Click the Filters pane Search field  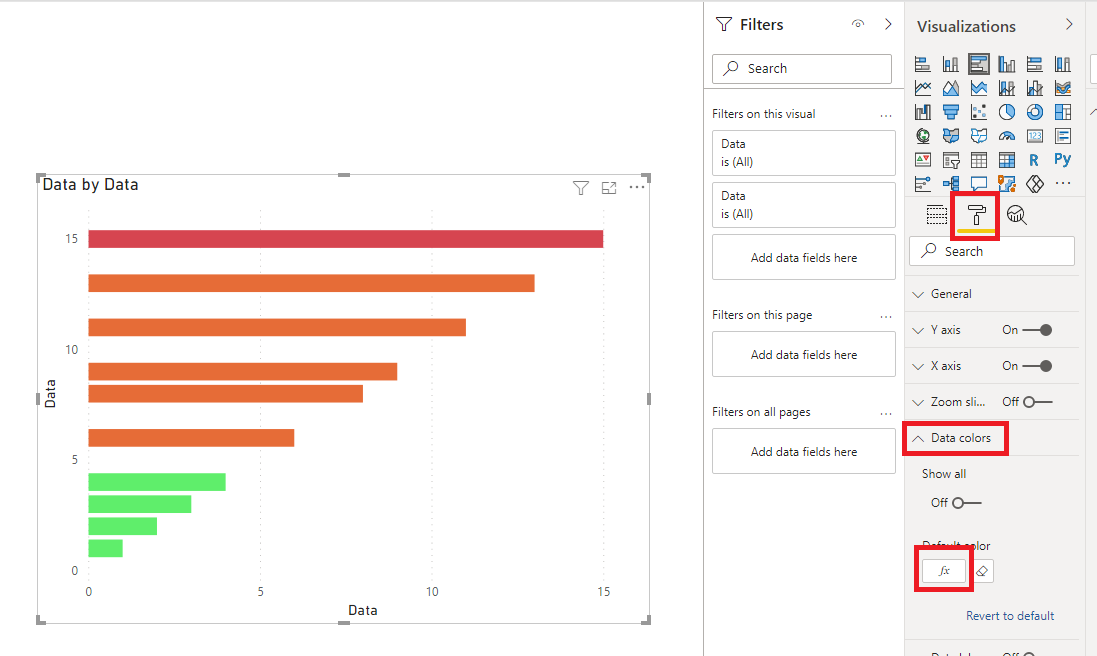(802, 69)
